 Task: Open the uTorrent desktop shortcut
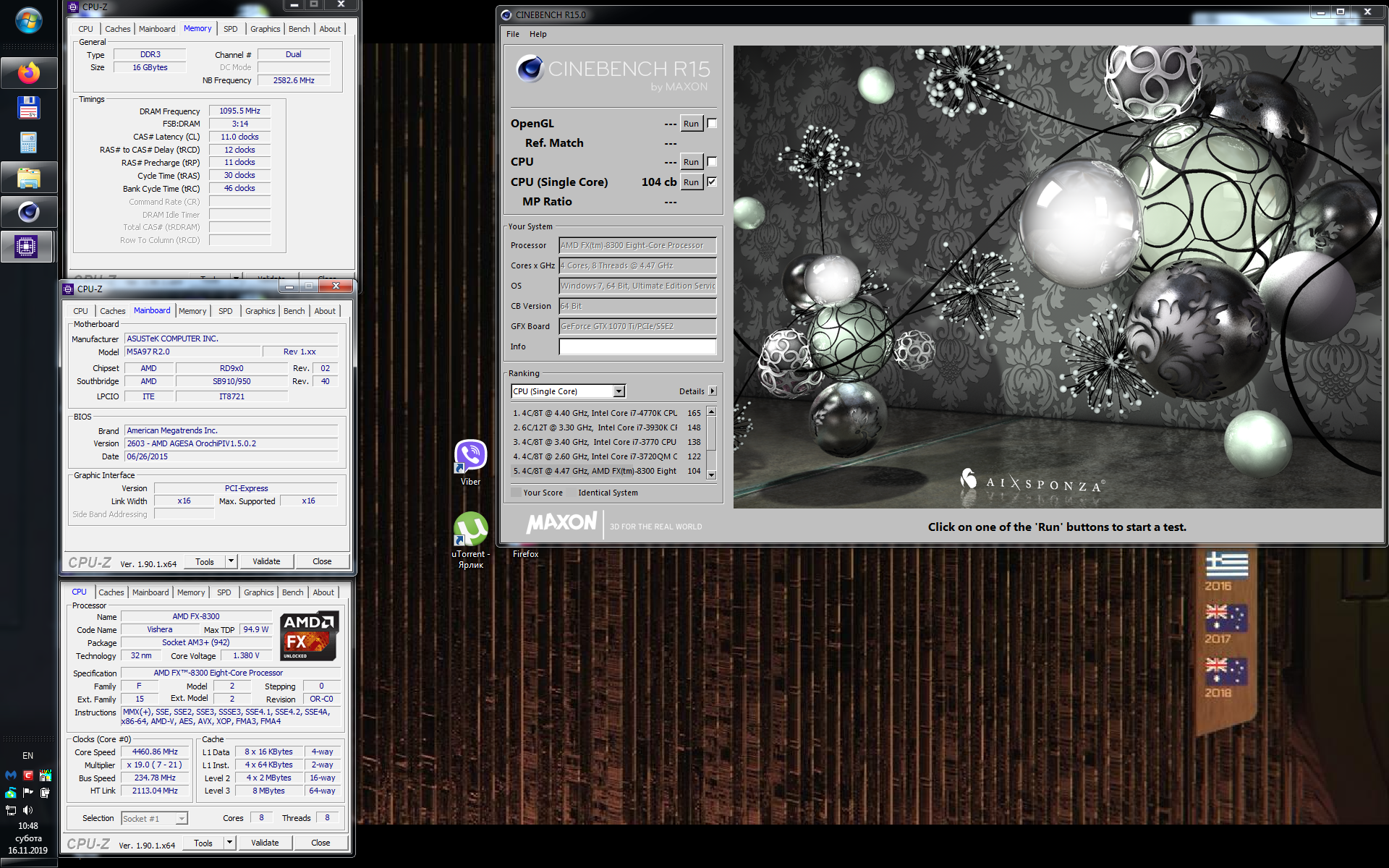470,540
